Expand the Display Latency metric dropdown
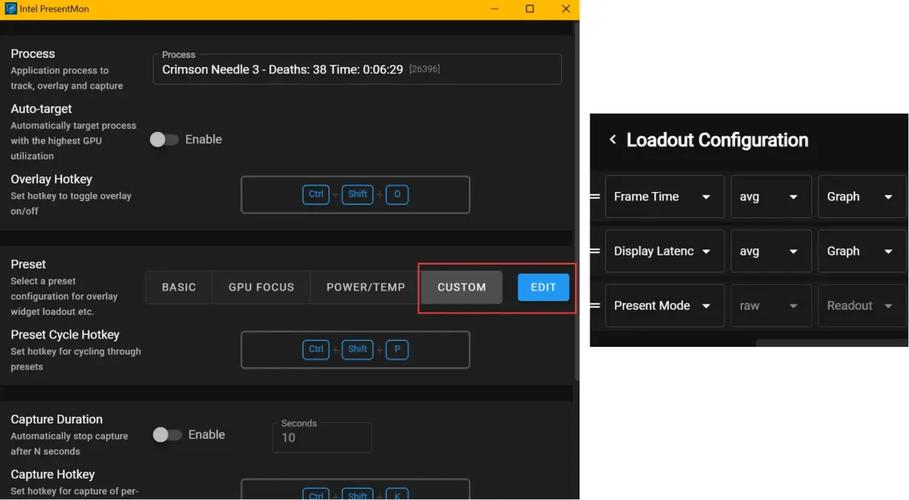 664,251
